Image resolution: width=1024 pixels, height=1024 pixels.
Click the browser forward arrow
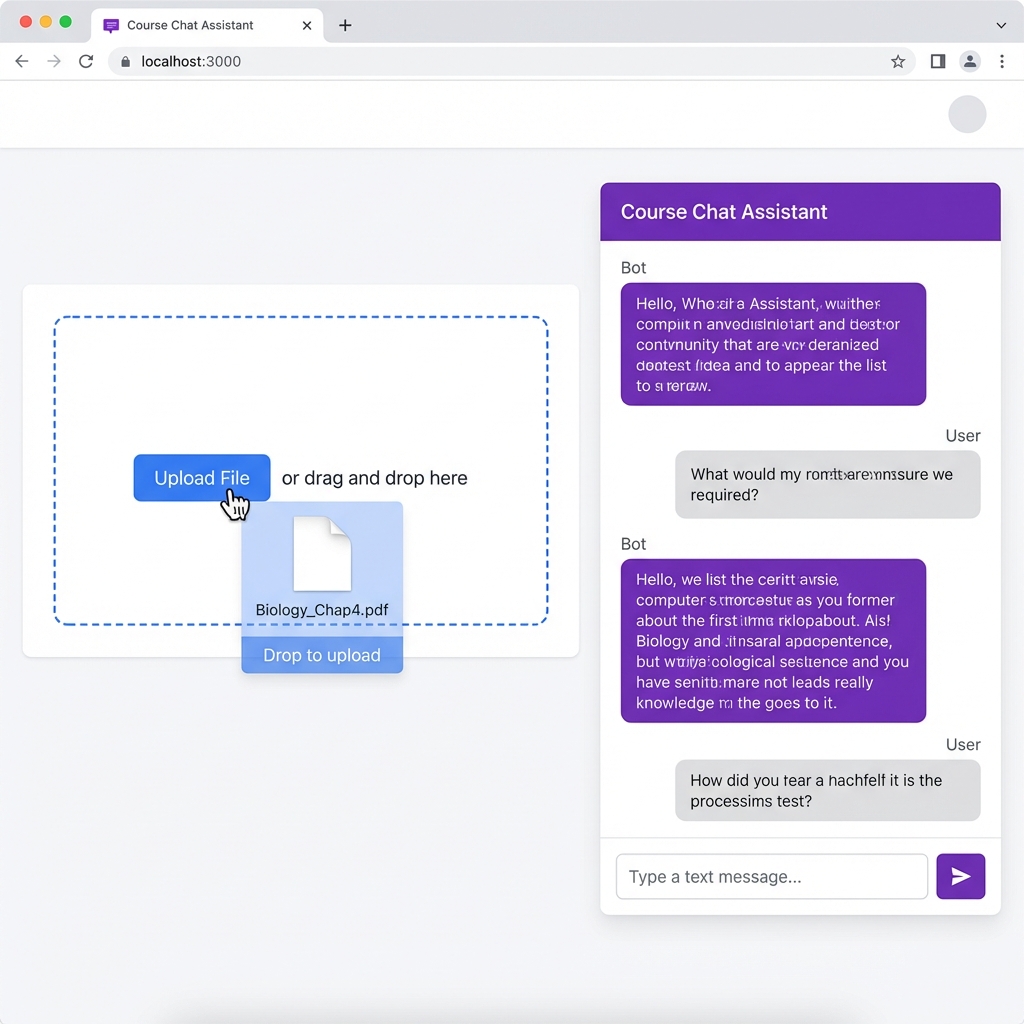coord(54,61)
